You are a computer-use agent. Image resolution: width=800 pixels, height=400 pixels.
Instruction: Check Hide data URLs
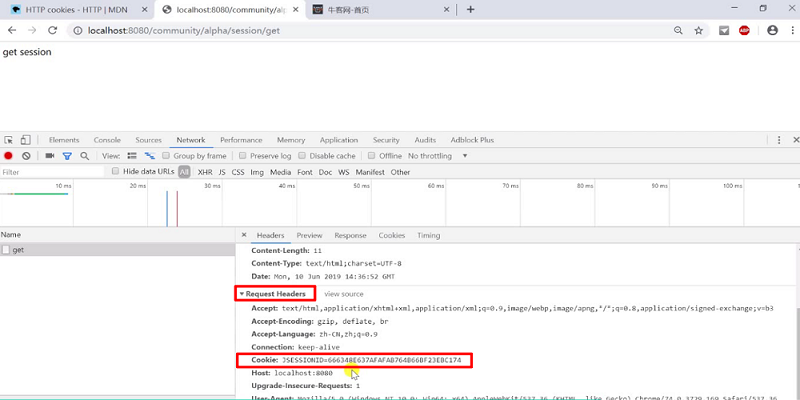pos(116,171)
